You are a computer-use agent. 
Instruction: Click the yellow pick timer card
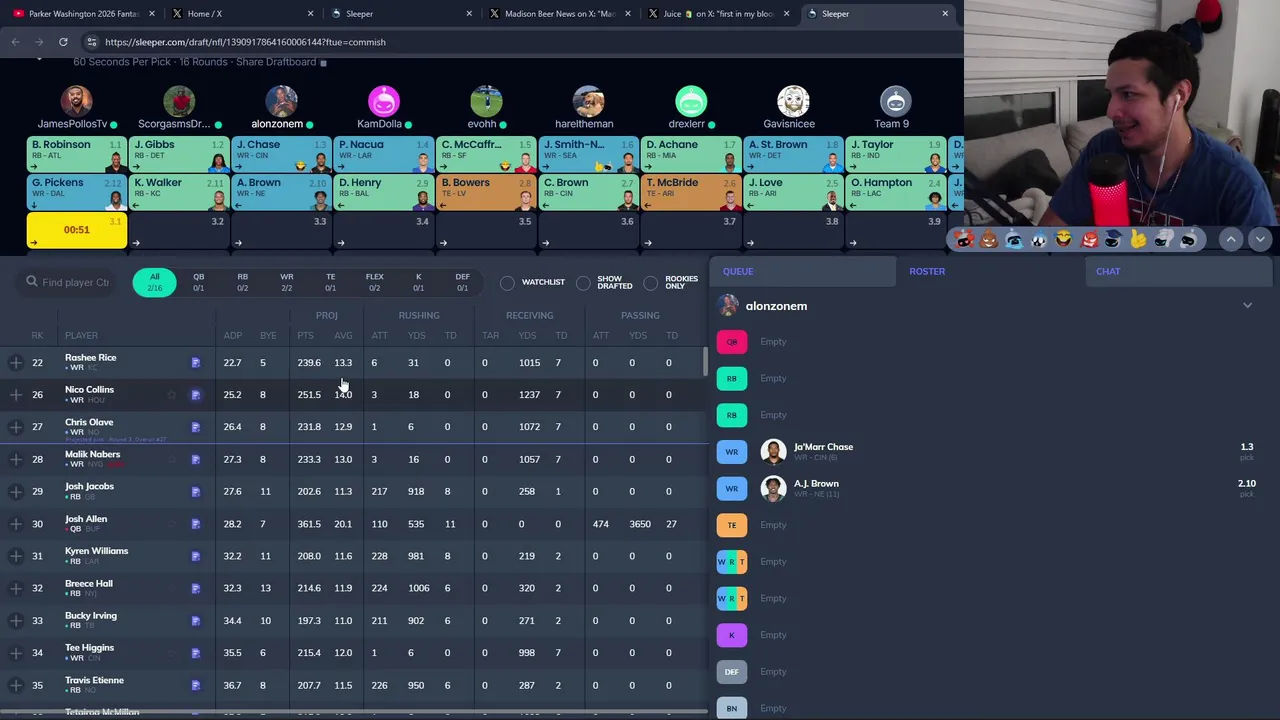tap(77, 230)
